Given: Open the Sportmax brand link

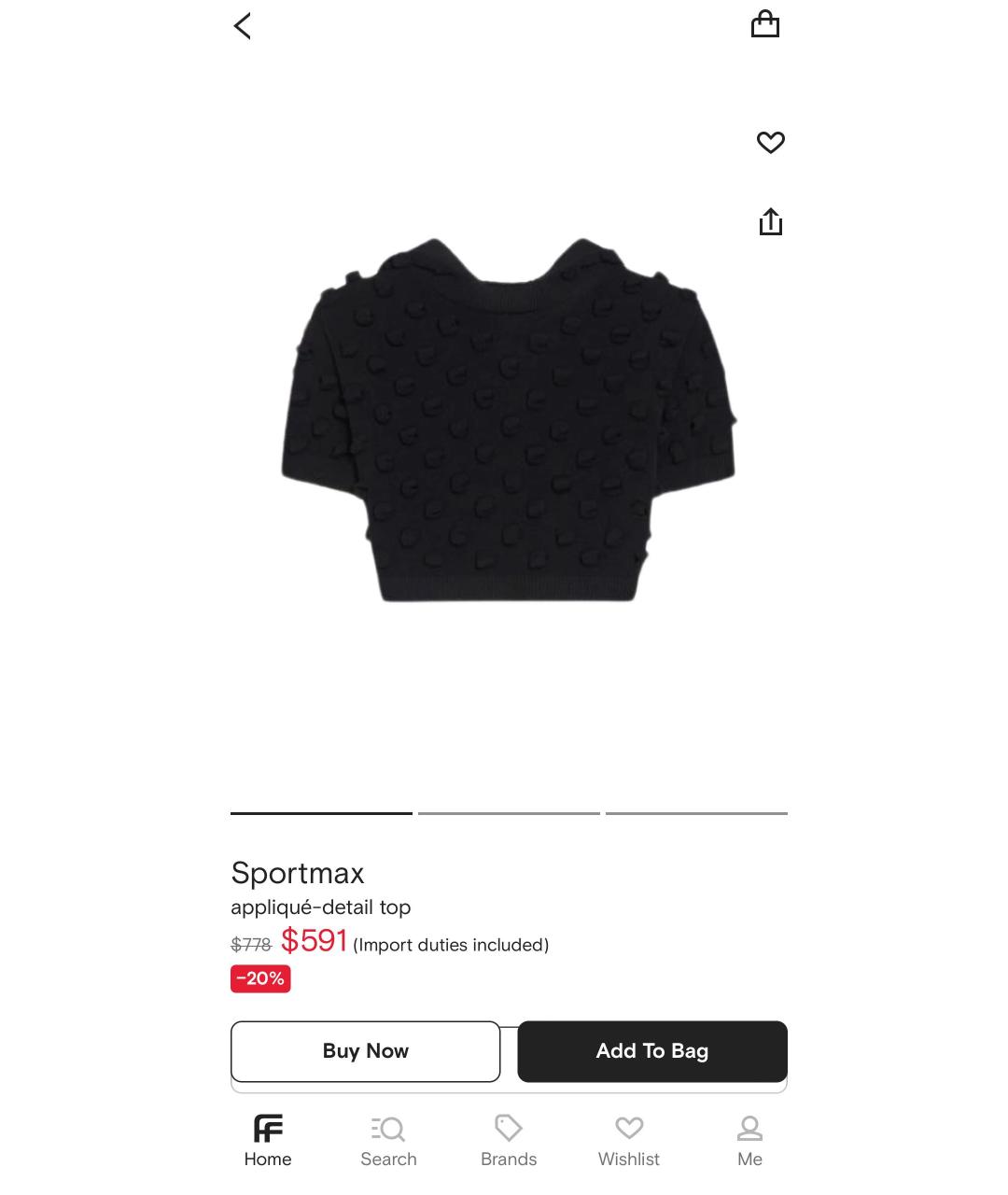Looking at the screenshot, I should tap(298, 873).
